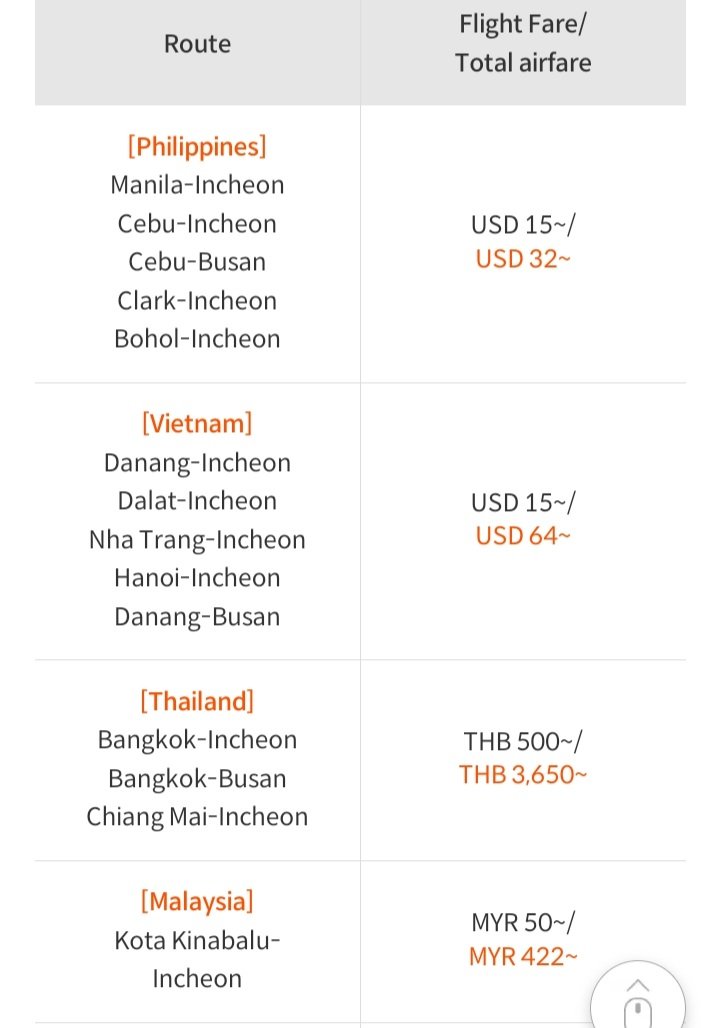
Task: Click the Danang-Busan route
Action: (197, 617)
